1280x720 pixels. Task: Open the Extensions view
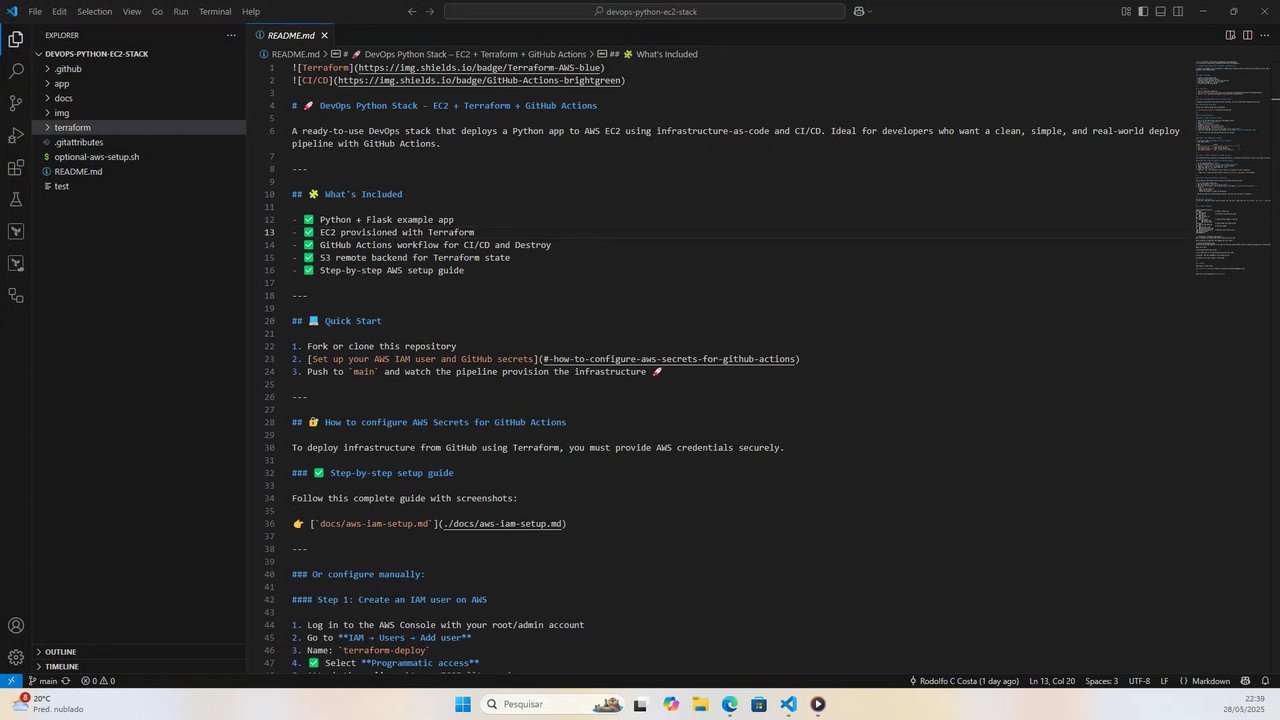(16, 167)
